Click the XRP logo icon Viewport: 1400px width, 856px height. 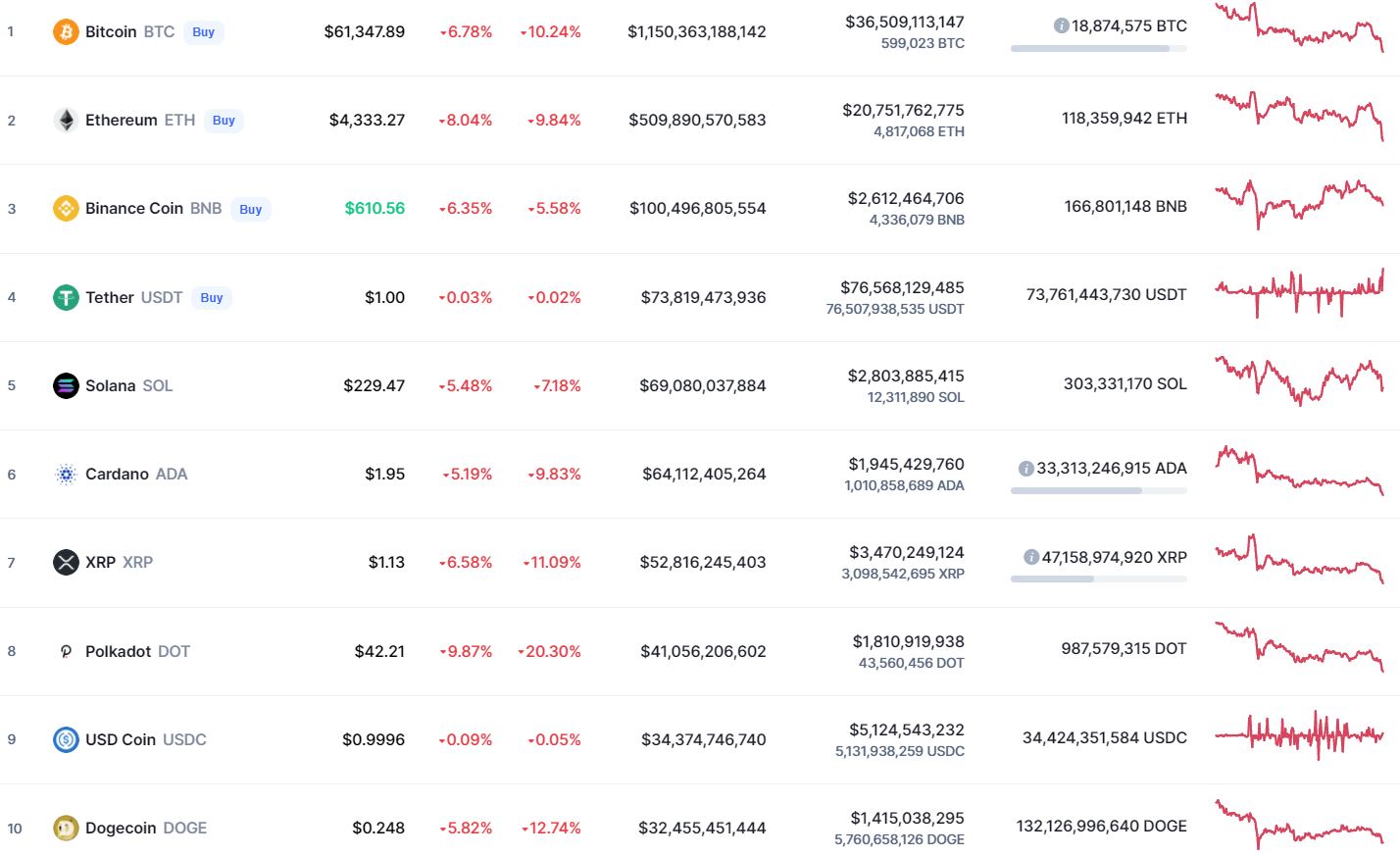(x=66, y=563)
